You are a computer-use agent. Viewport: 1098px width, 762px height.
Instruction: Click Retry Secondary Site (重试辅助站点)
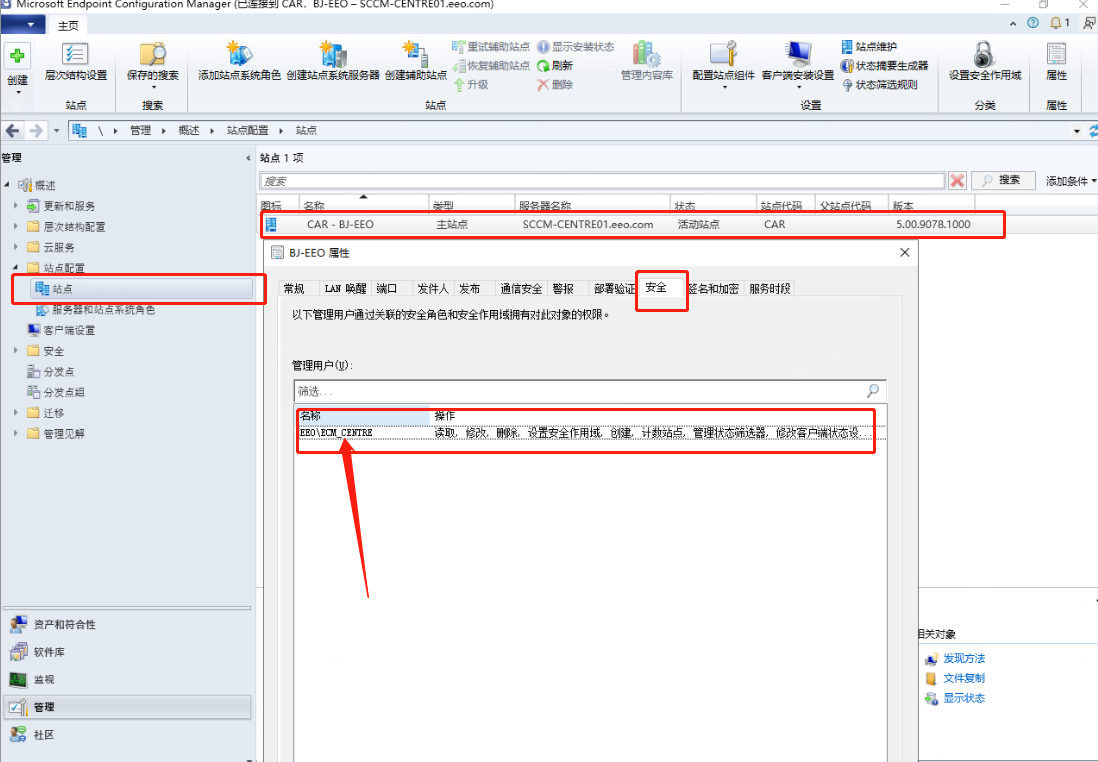tap(491, 47)
